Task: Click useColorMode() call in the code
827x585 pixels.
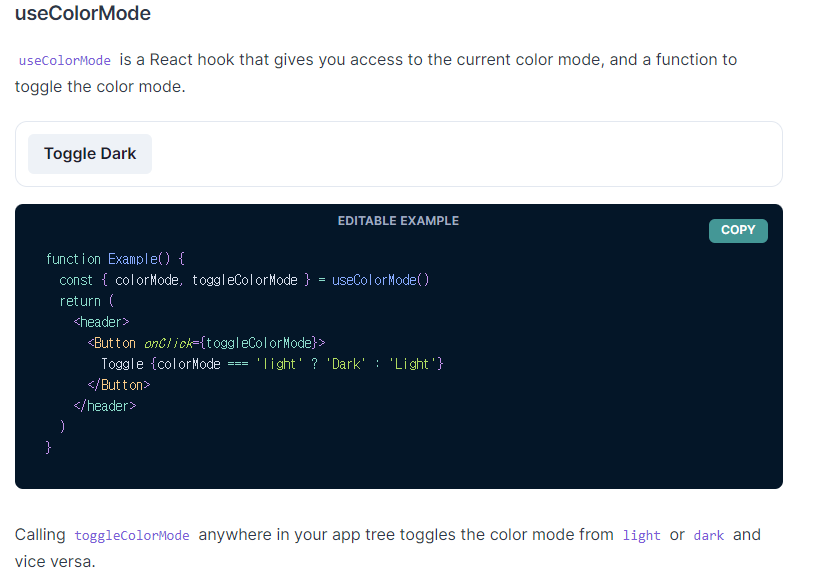Action: [x=380, y=280]
